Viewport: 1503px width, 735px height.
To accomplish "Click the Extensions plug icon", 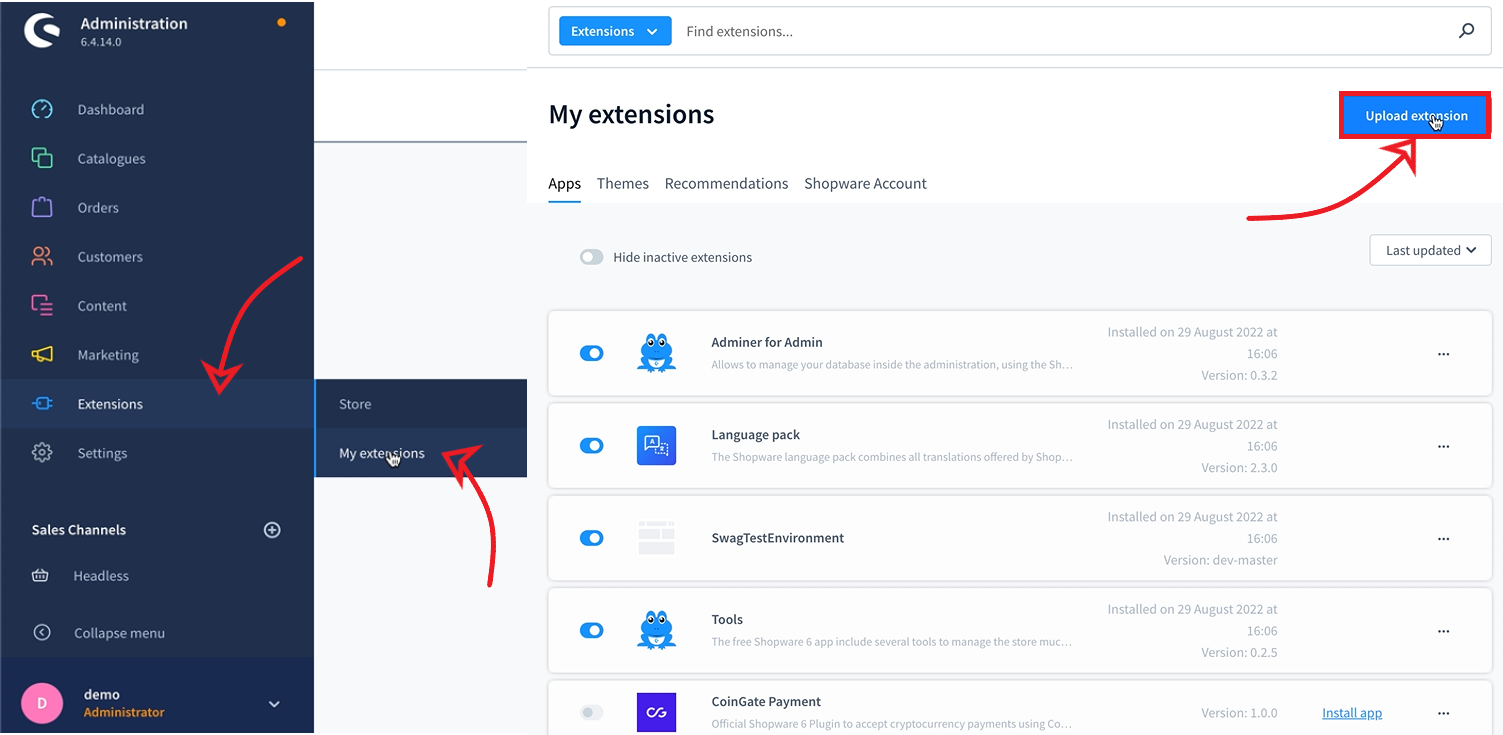I will pos(42,403).
